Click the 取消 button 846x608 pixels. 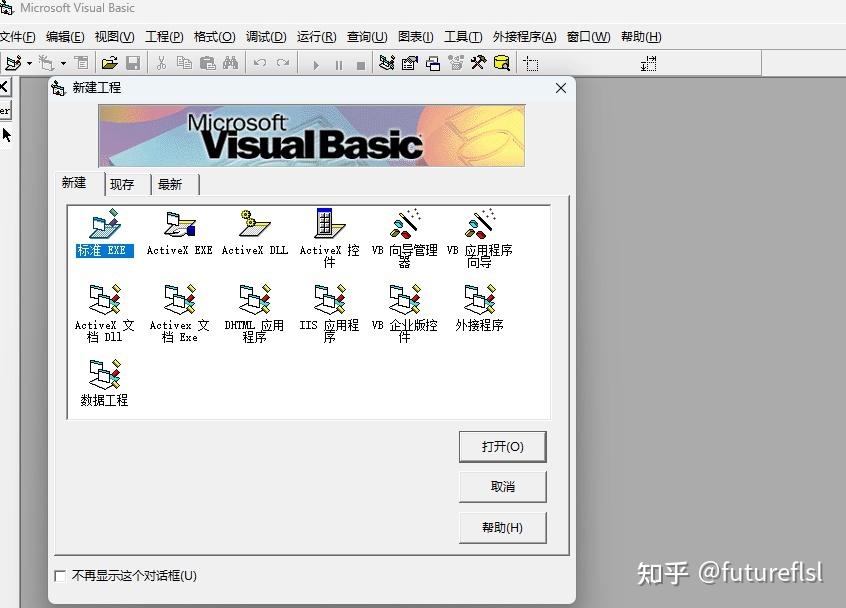coord(502,487)
